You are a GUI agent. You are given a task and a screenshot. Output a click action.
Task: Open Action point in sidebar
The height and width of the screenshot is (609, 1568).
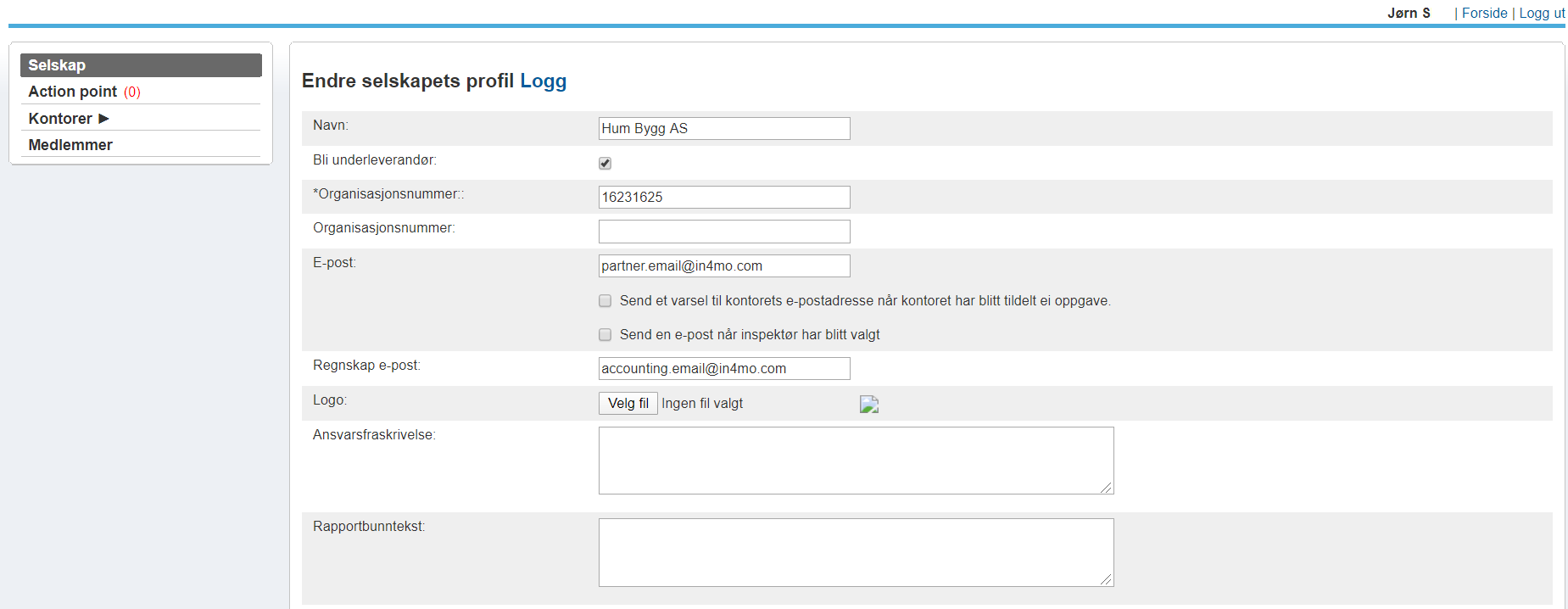[73, 92]
